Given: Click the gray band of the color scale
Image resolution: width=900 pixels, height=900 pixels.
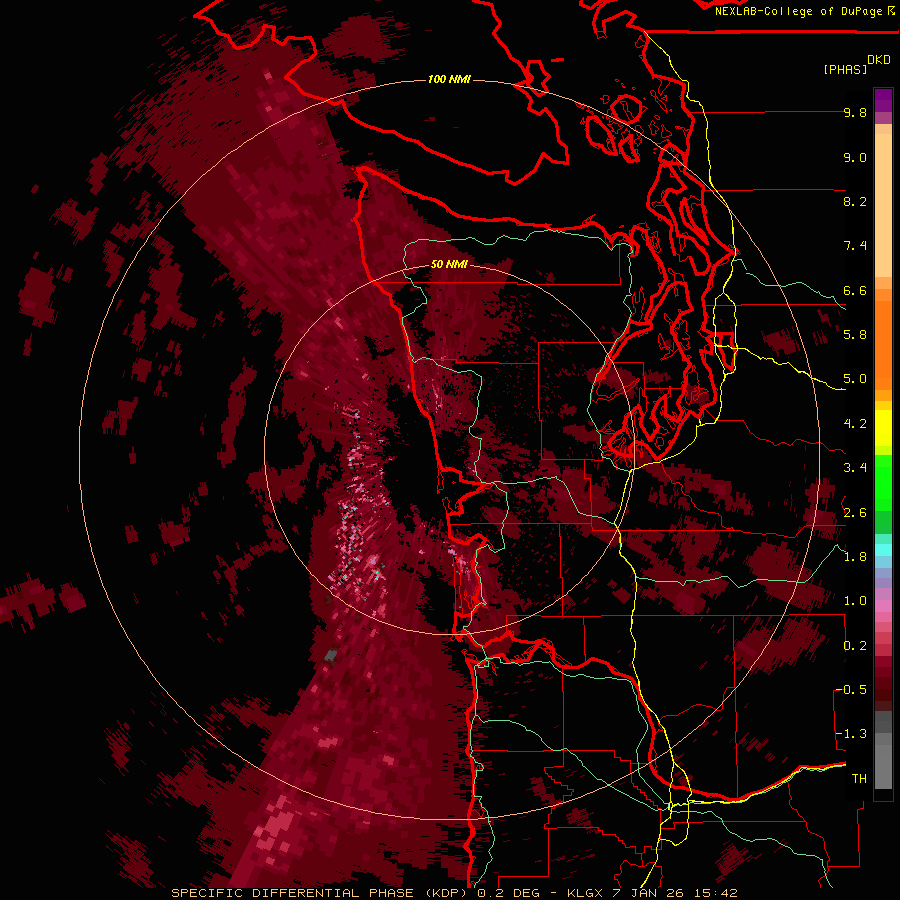Looking at the screenshot, I should tap(883, 752).
